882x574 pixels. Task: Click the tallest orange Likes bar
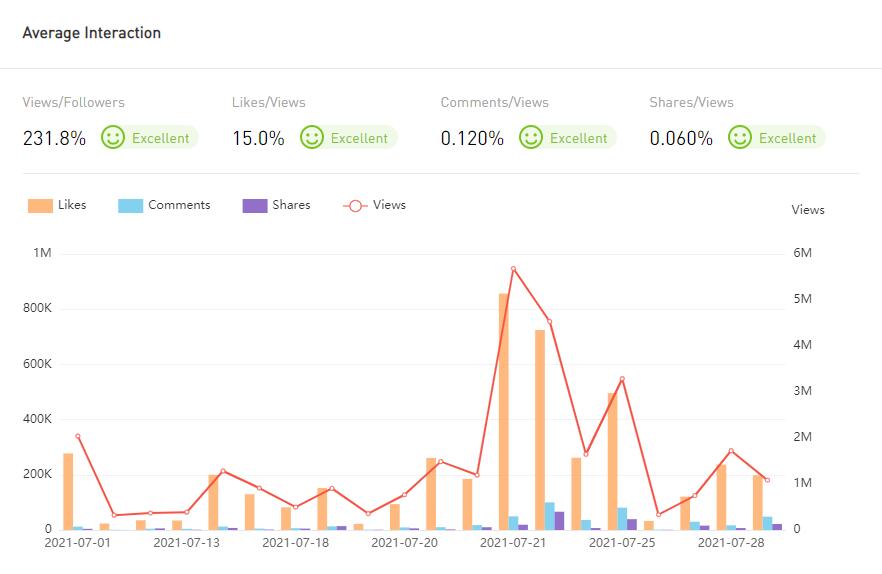pyautogui.click(x=504, y=410)
